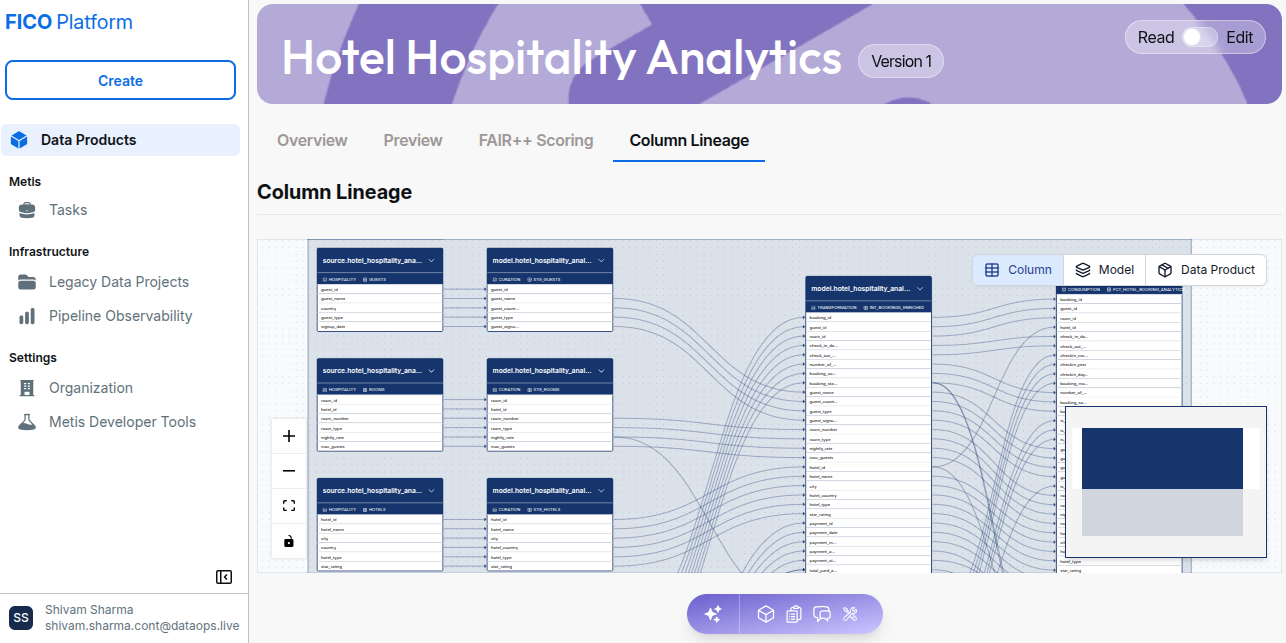Select checkin_year column in the consumption node

coord(1120,365)
